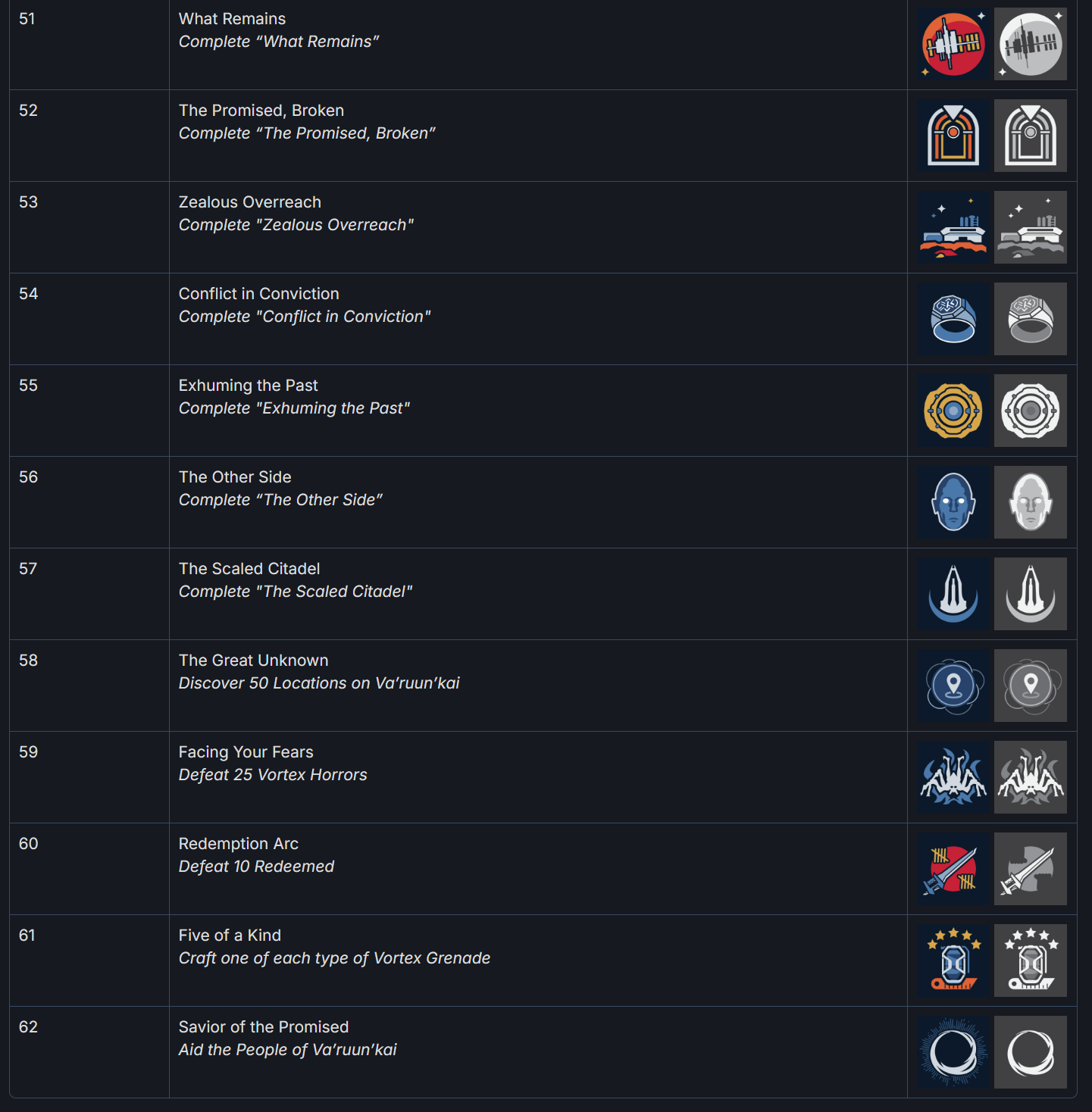Click the blue face The Other Side icon
1092x1112 pixels.
point(953,502)
